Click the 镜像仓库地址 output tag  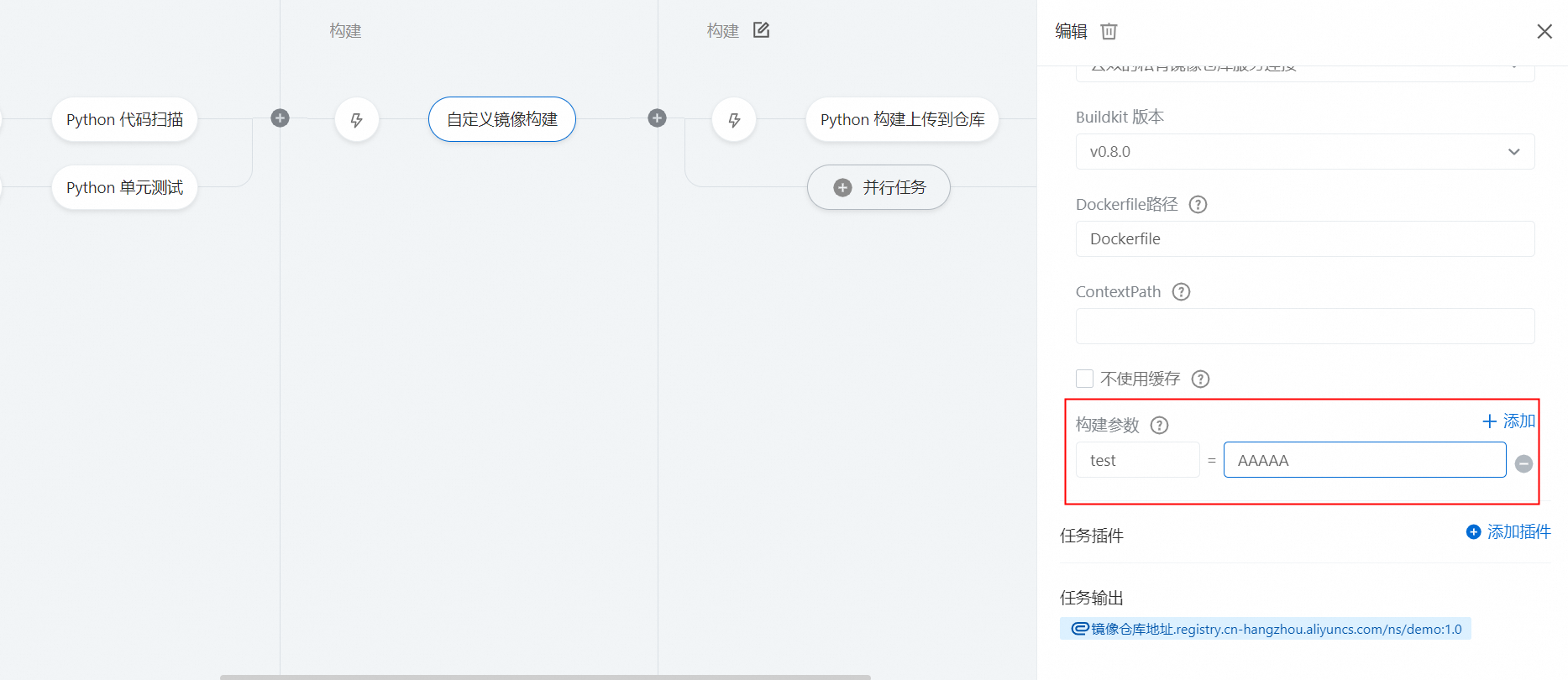coord(1266,629)
